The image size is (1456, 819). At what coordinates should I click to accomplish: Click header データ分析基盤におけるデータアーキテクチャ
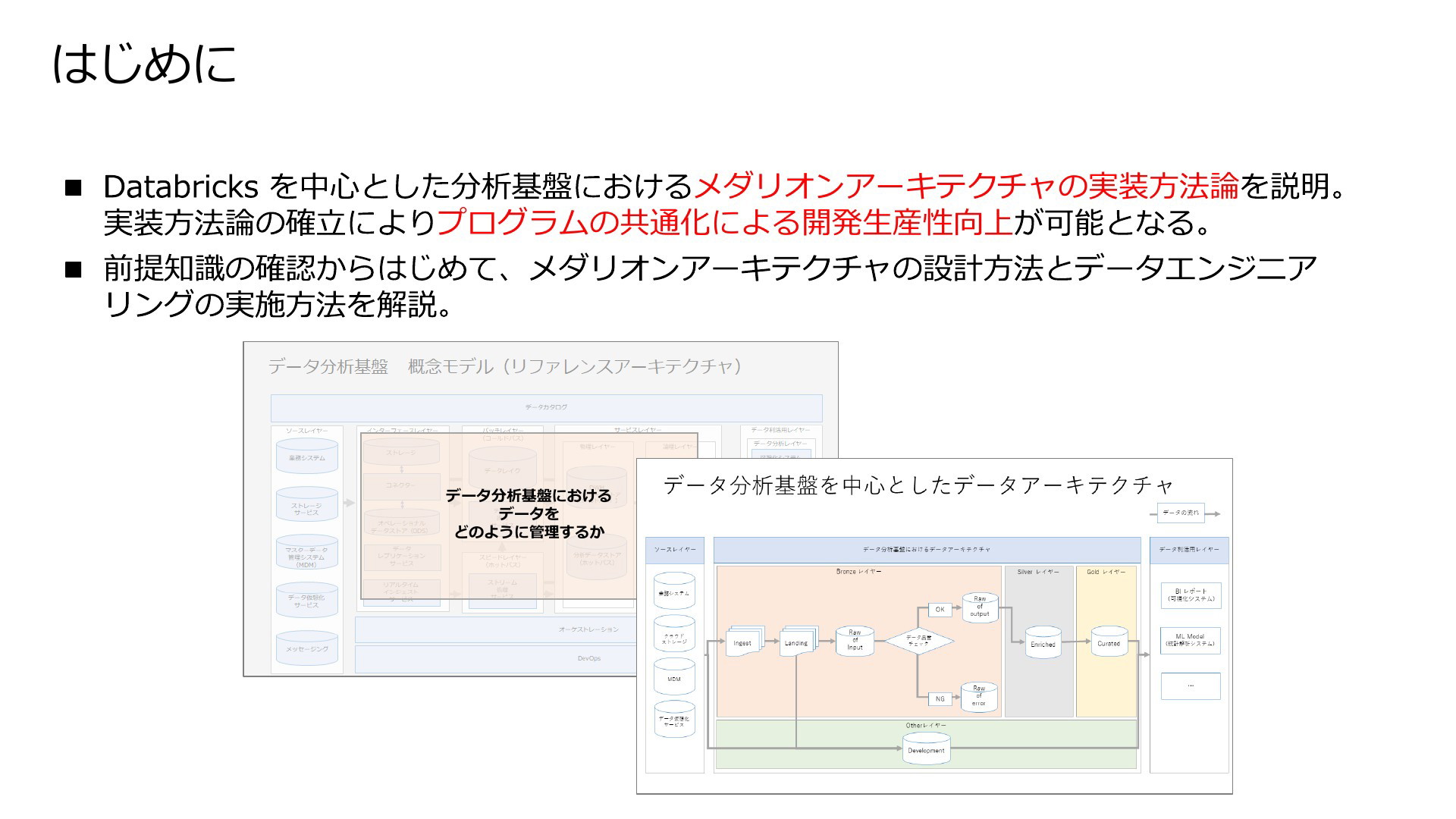coord(927,550)
